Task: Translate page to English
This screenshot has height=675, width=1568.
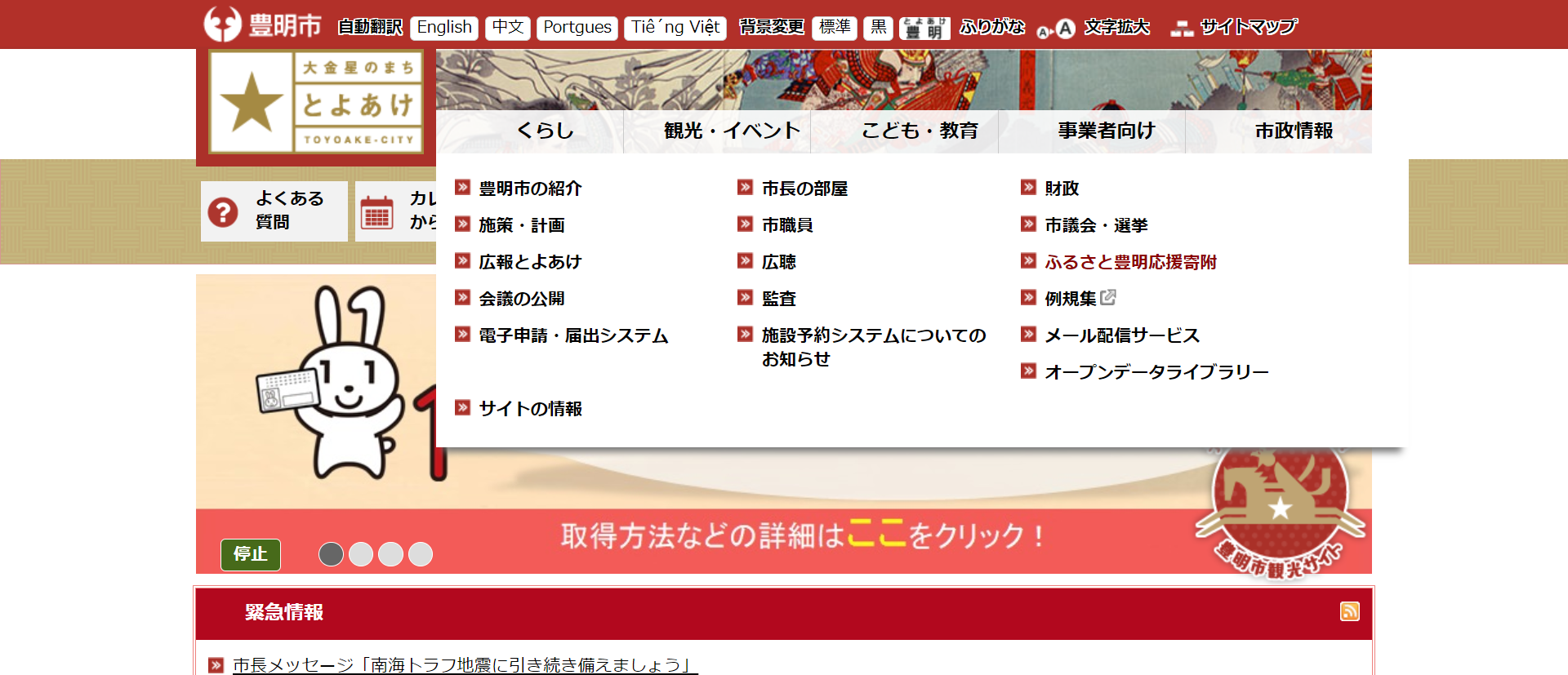Action: coord(444,28)
